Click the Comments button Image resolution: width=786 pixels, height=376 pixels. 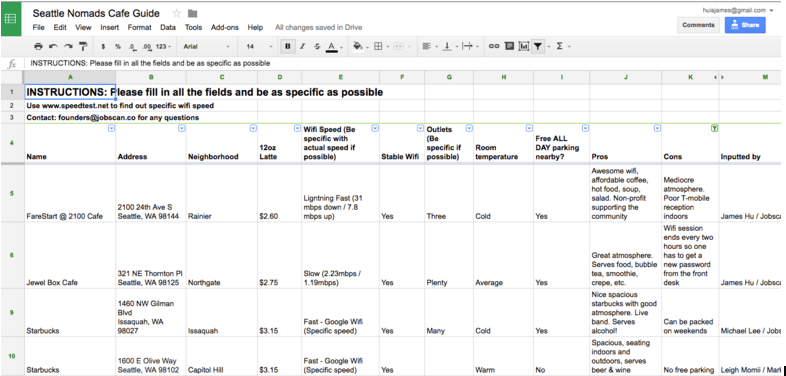pyautogui.click(x=698, y=25)
